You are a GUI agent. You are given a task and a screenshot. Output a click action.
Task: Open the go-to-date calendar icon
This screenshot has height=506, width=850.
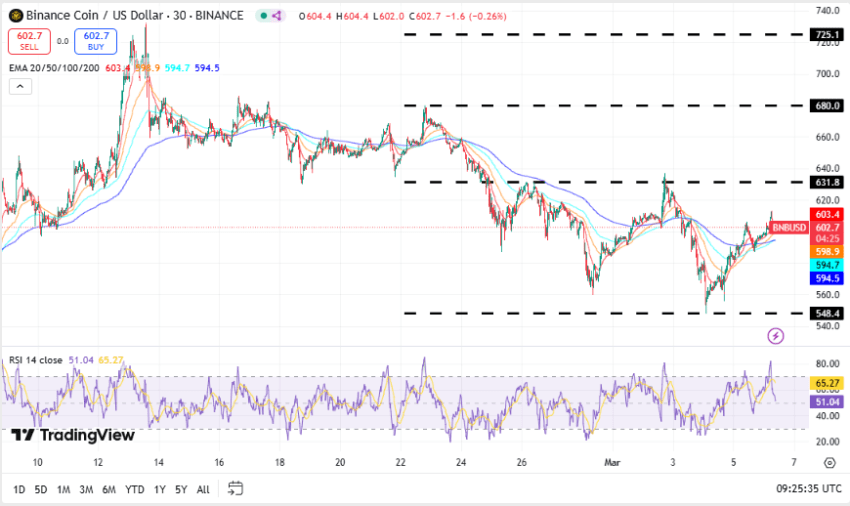[x=235, y=489]
